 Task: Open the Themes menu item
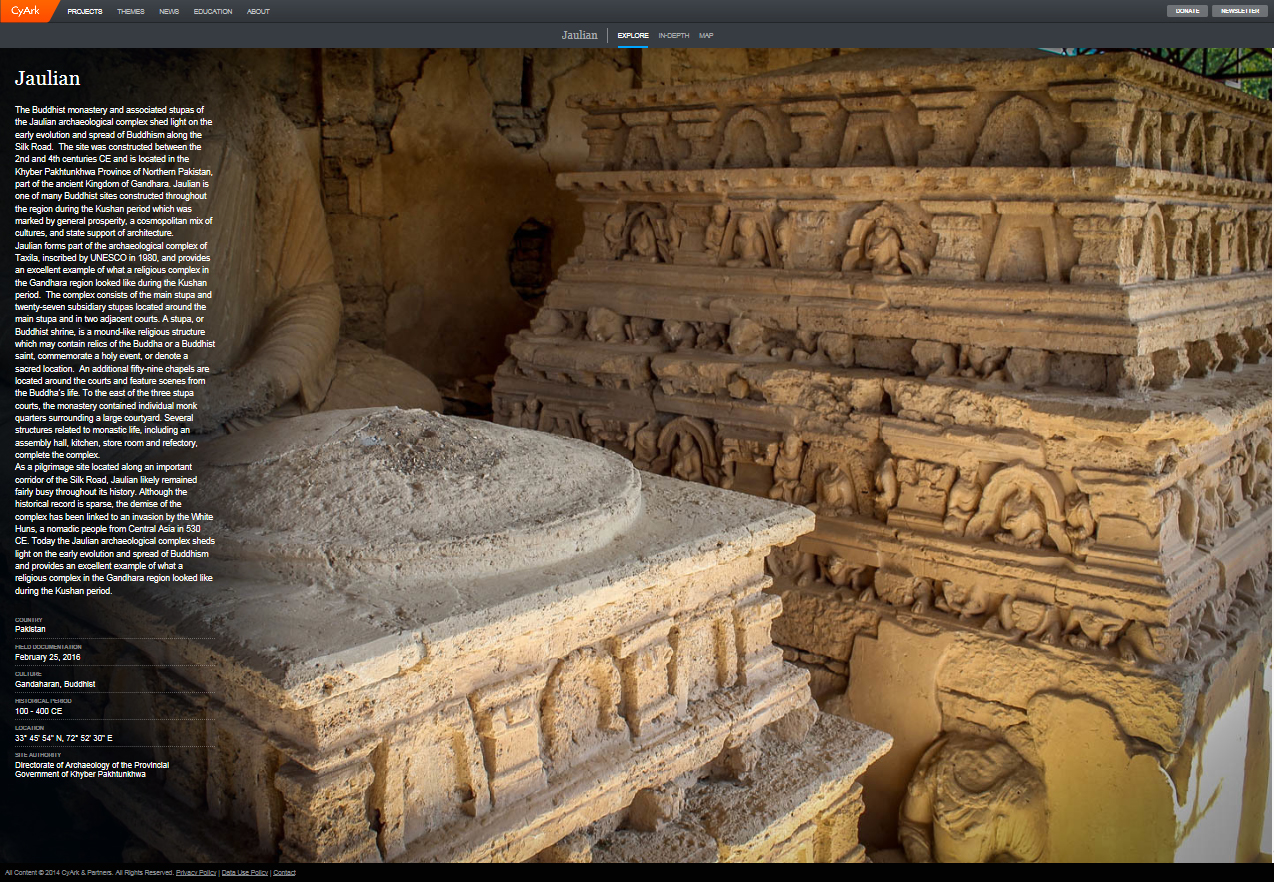pyautogui.click(x=130, y=12)
